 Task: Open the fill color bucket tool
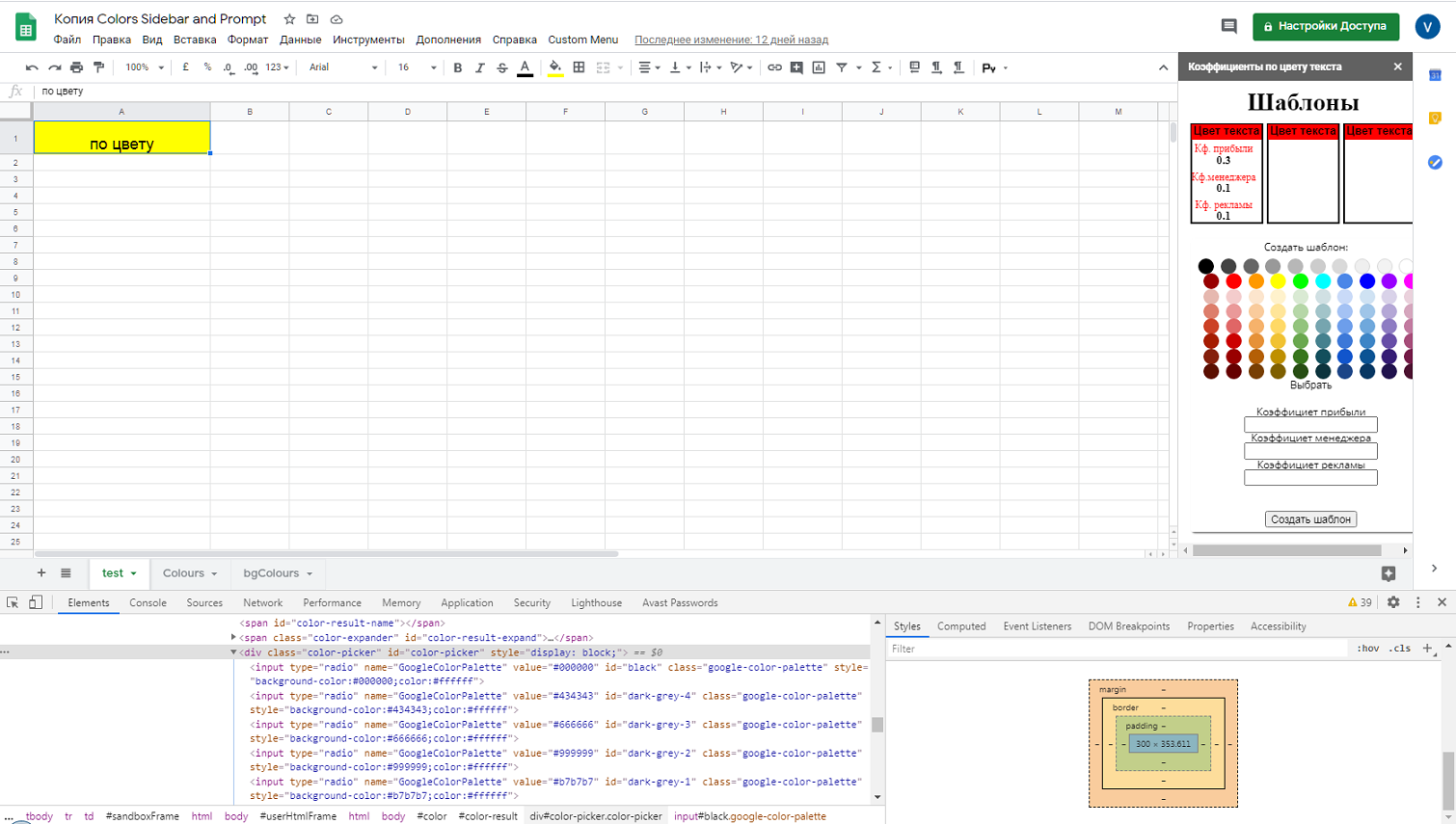point(555,67)
